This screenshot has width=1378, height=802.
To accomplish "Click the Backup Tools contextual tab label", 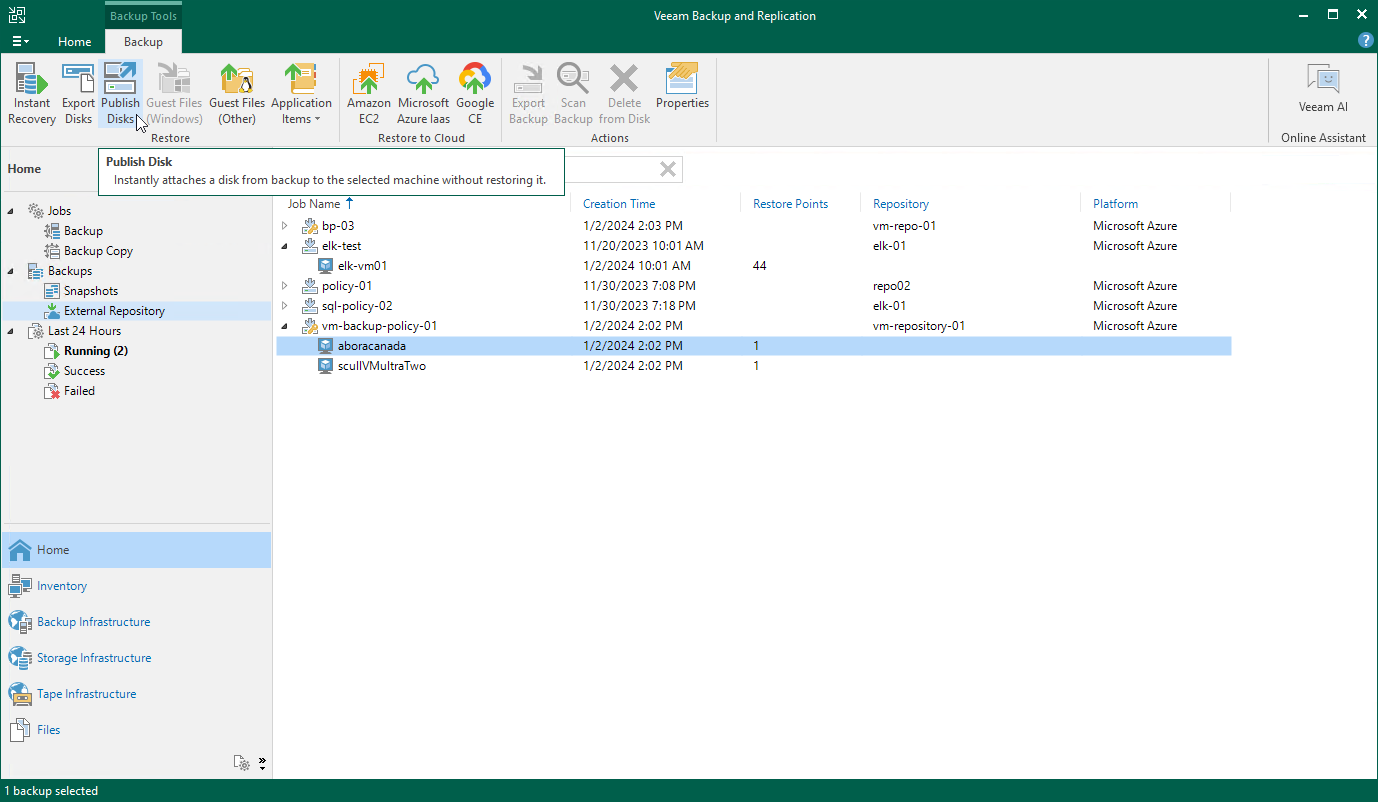I will (x=143, y=16).
